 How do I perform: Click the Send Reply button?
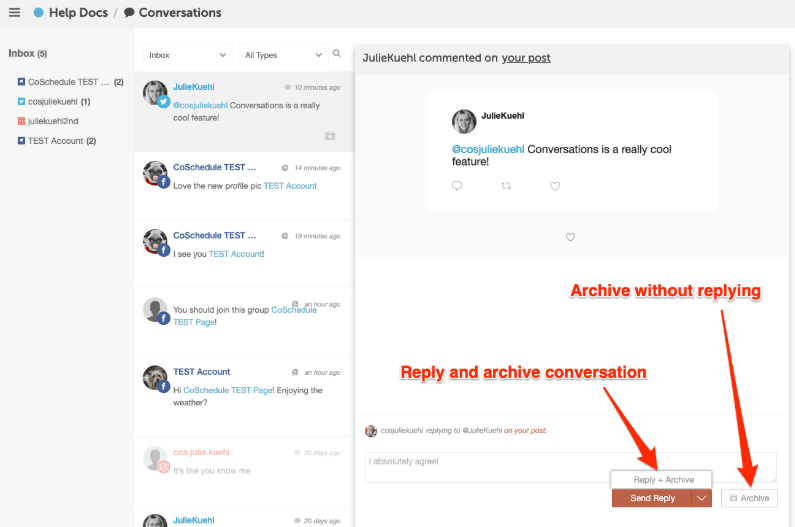click(652, 498)
